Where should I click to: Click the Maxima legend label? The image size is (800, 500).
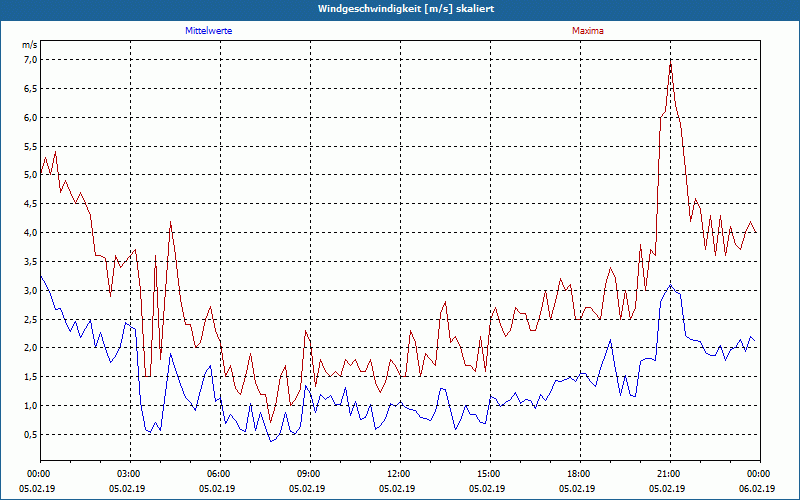[588, 31]
